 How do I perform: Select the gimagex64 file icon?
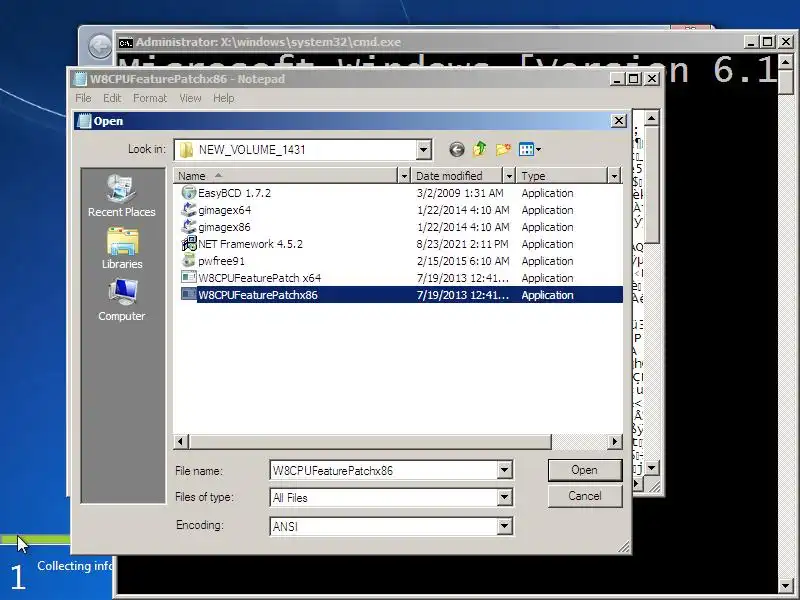(189, 210)
